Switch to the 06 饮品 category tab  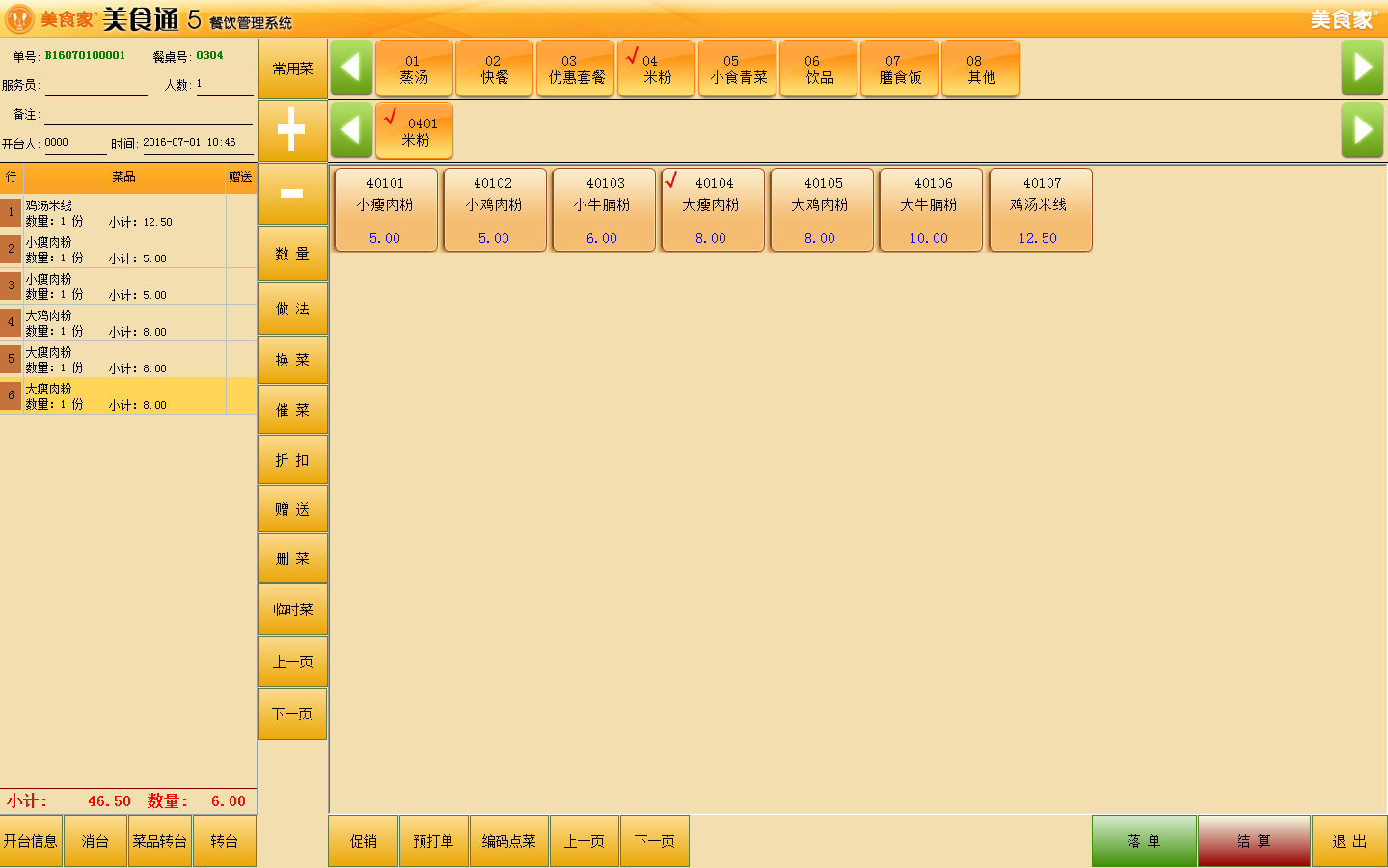[818, 69]
